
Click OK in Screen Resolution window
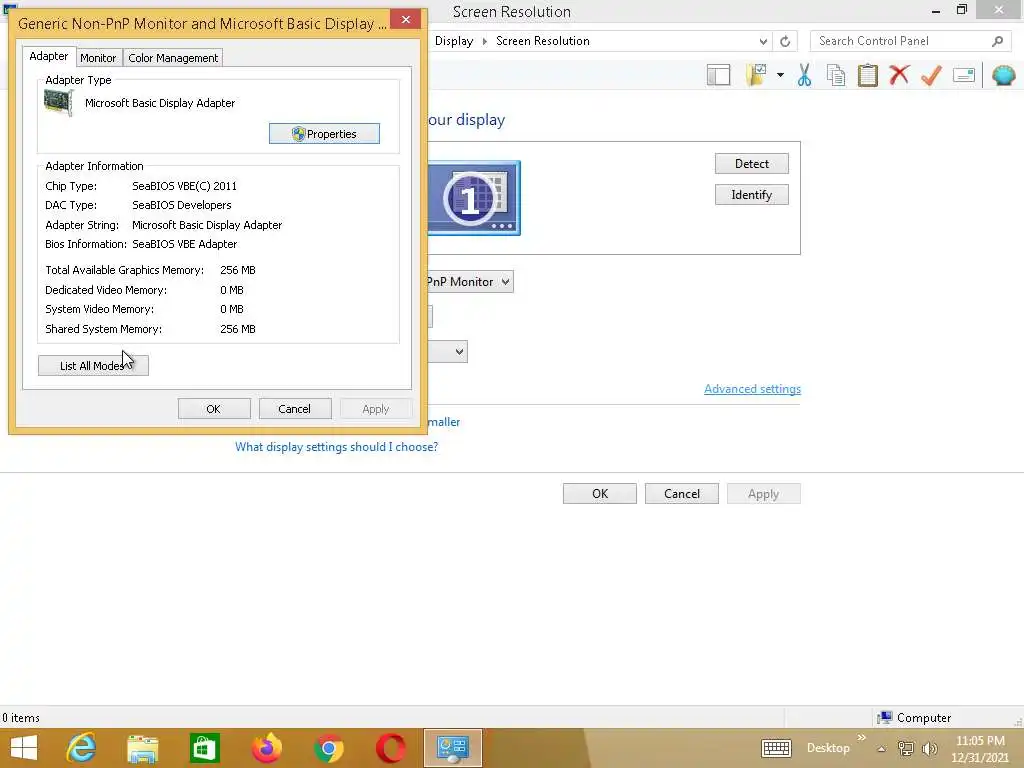(x=600, y=494)
